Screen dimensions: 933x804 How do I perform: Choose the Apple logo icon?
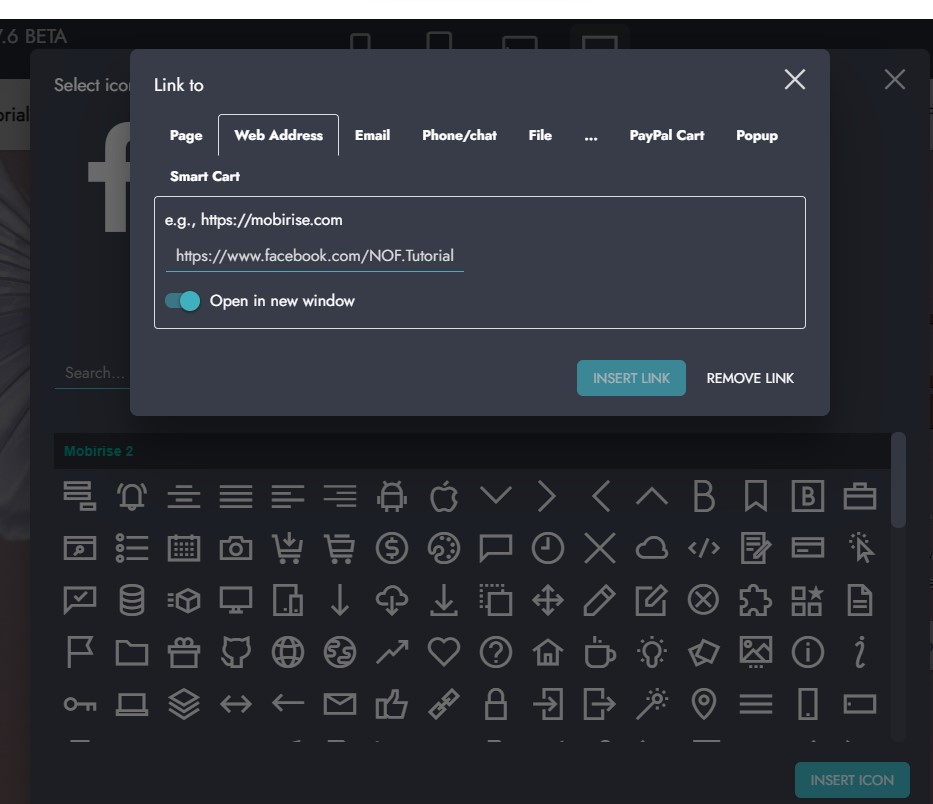(444, 496)
